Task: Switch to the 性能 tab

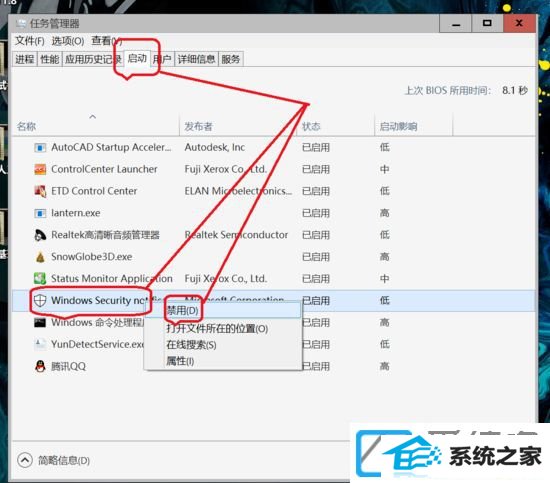Action: point(49,59)
